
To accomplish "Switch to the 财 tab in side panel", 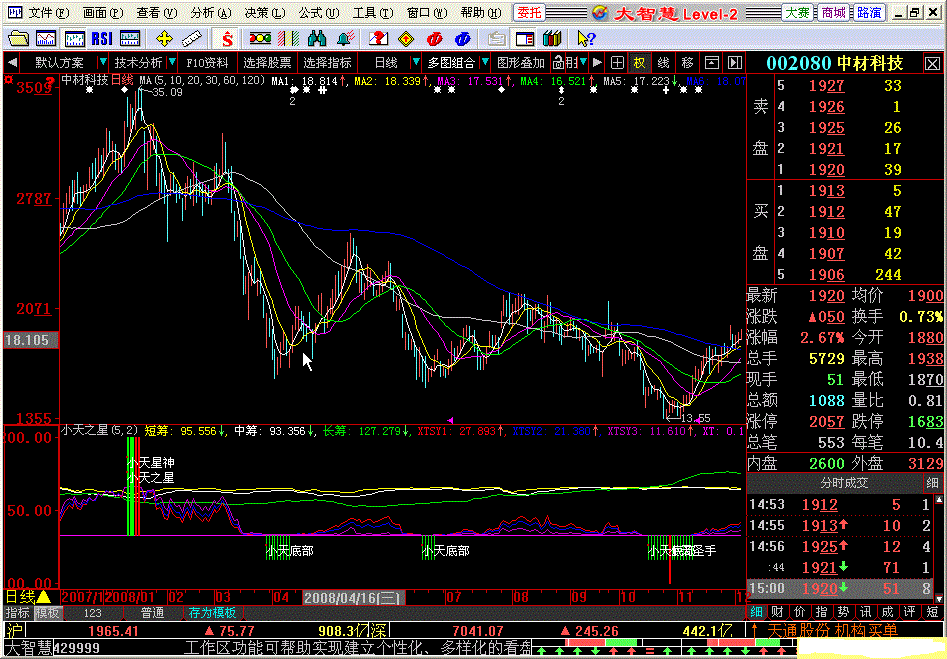I will (778, 612).
